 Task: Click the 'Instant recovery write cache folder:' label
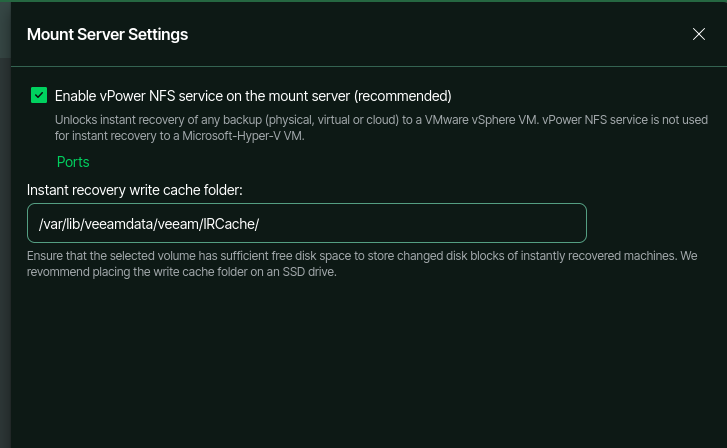pos(134,190)
